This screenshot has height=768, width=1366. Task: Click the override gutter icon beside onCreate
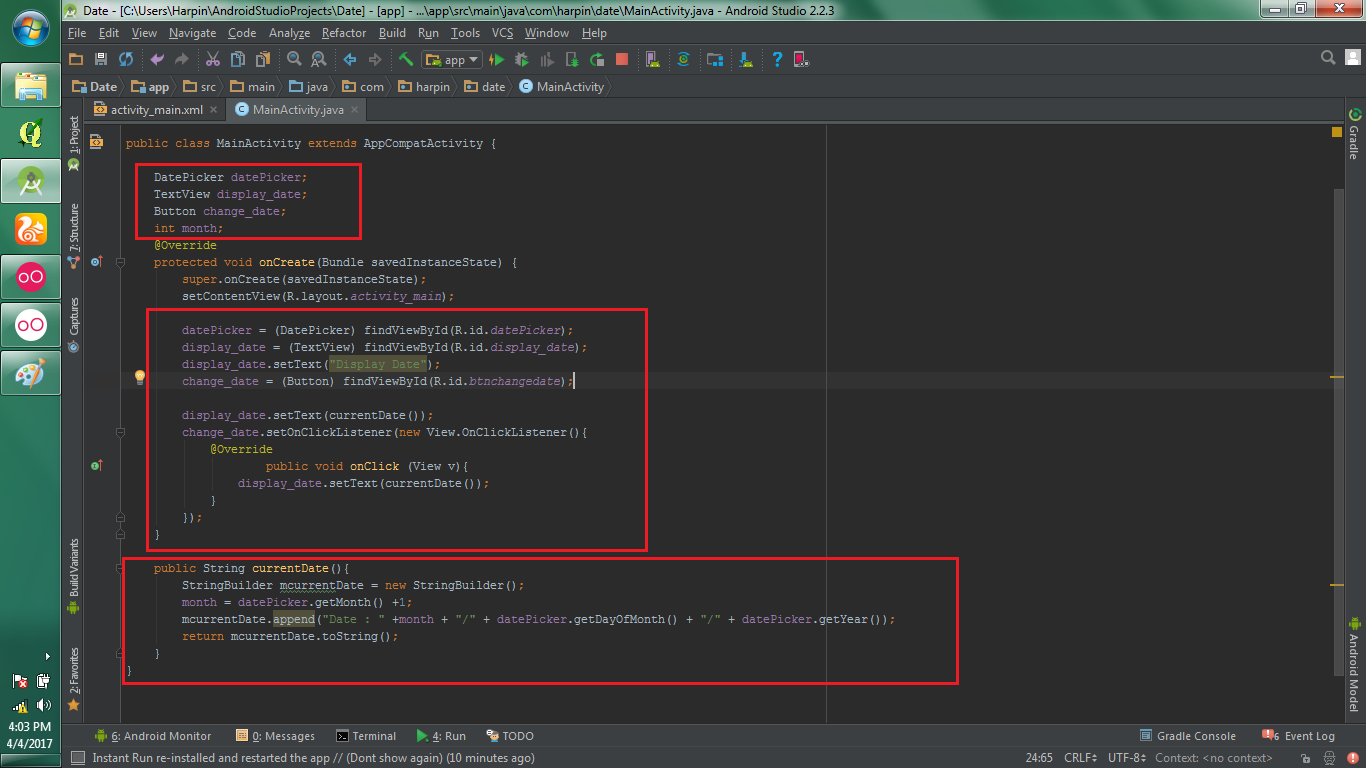coord(96,262)
